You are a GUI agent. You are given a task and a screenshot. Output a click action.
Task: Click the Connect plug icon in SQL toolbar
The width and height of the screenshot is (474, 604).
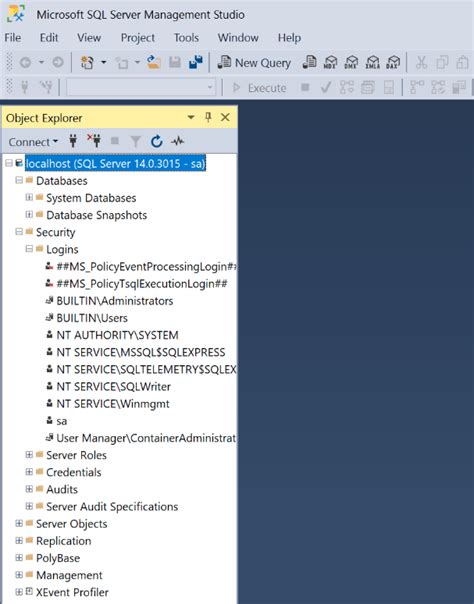[x=25, y=87]
